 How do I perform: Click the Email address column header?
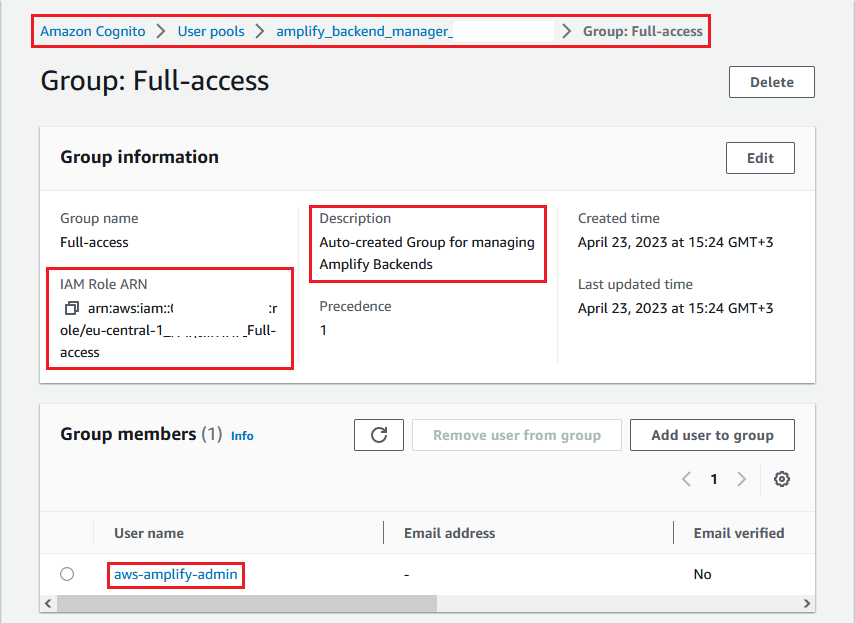click(449, 533)
